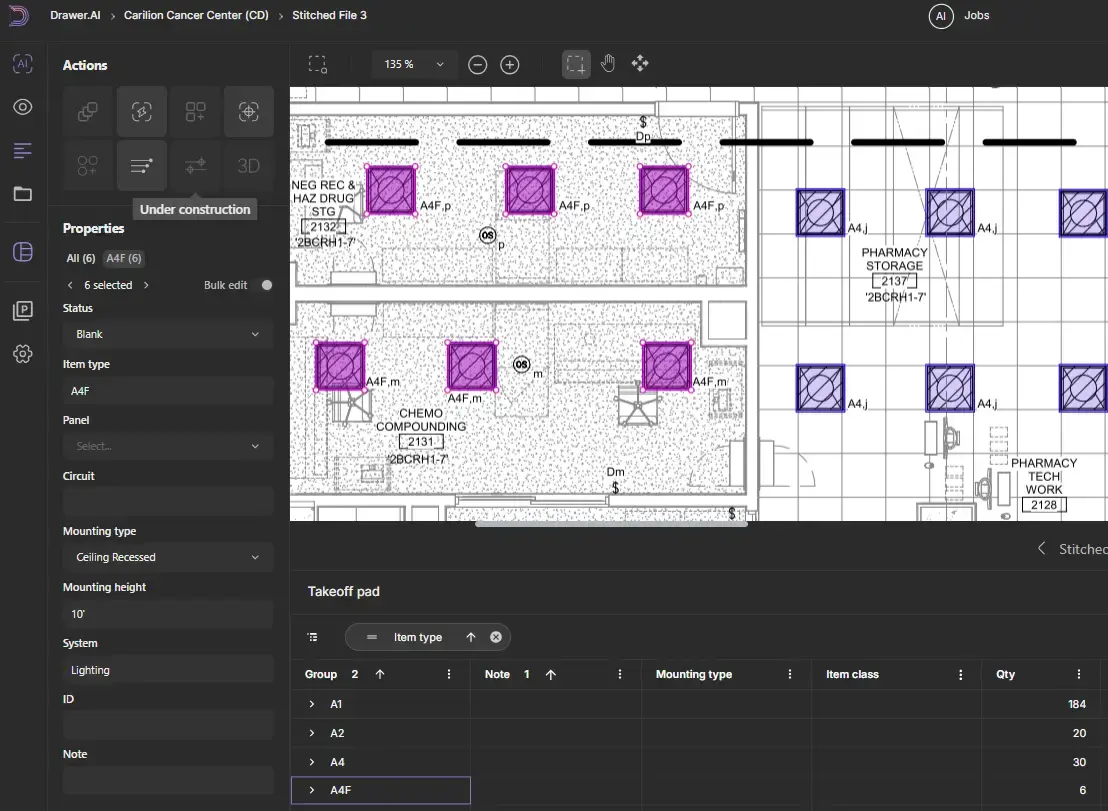Image resolution: width=1108 pixels, height=811 pixels.
Task: Open the panel schedule P icon
Action: click(23, 310)
